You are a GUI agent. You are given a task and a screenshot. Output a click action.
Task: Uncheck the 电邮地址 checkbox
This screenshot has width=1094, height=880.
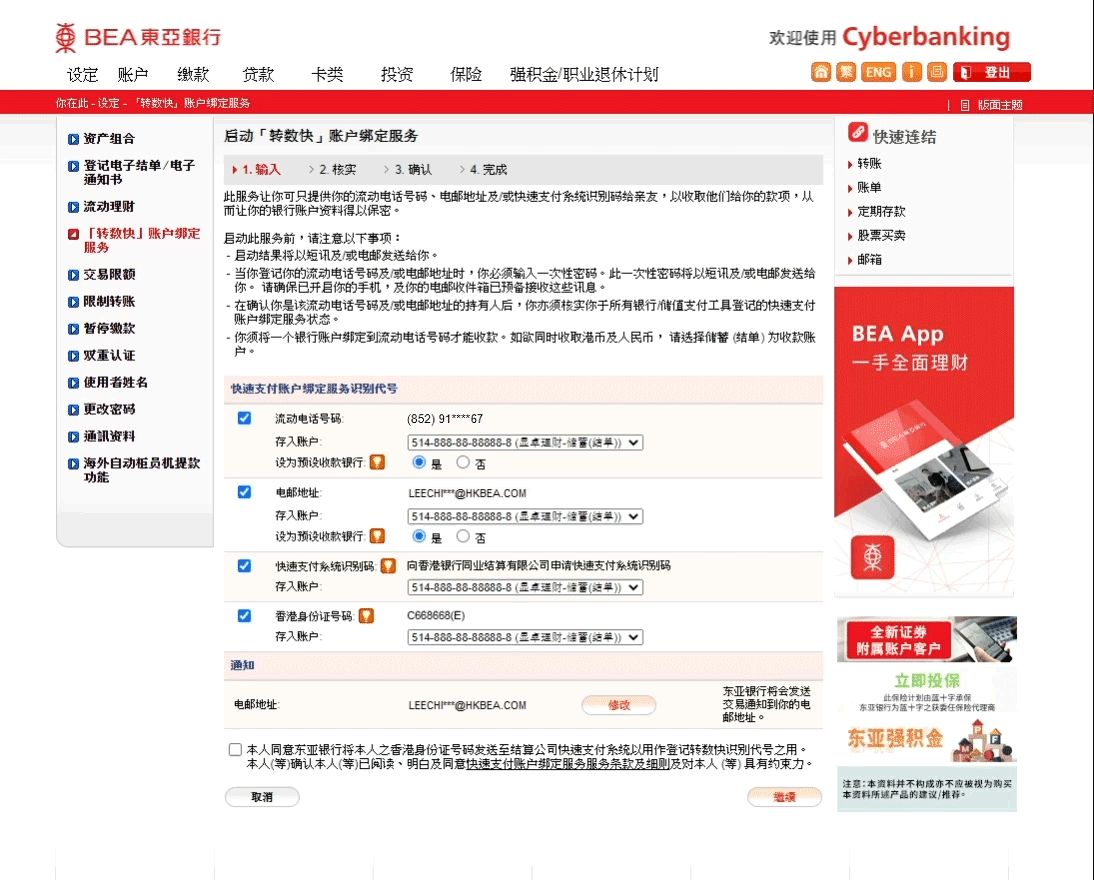click(x=244, y=492)
